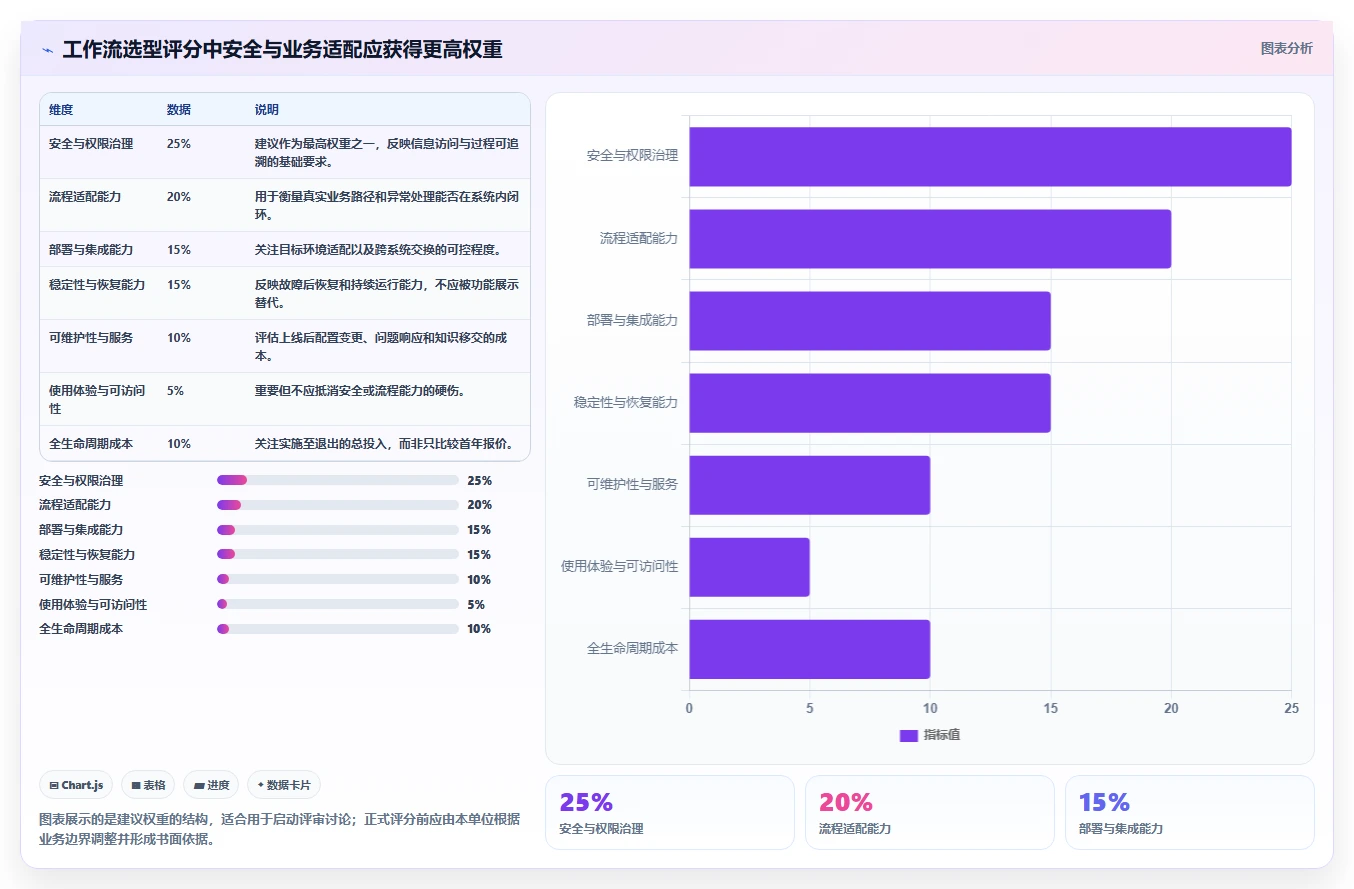Click the chart bar for 稳定性与恢复能力
1354x889 pixels.
point(870,403)
